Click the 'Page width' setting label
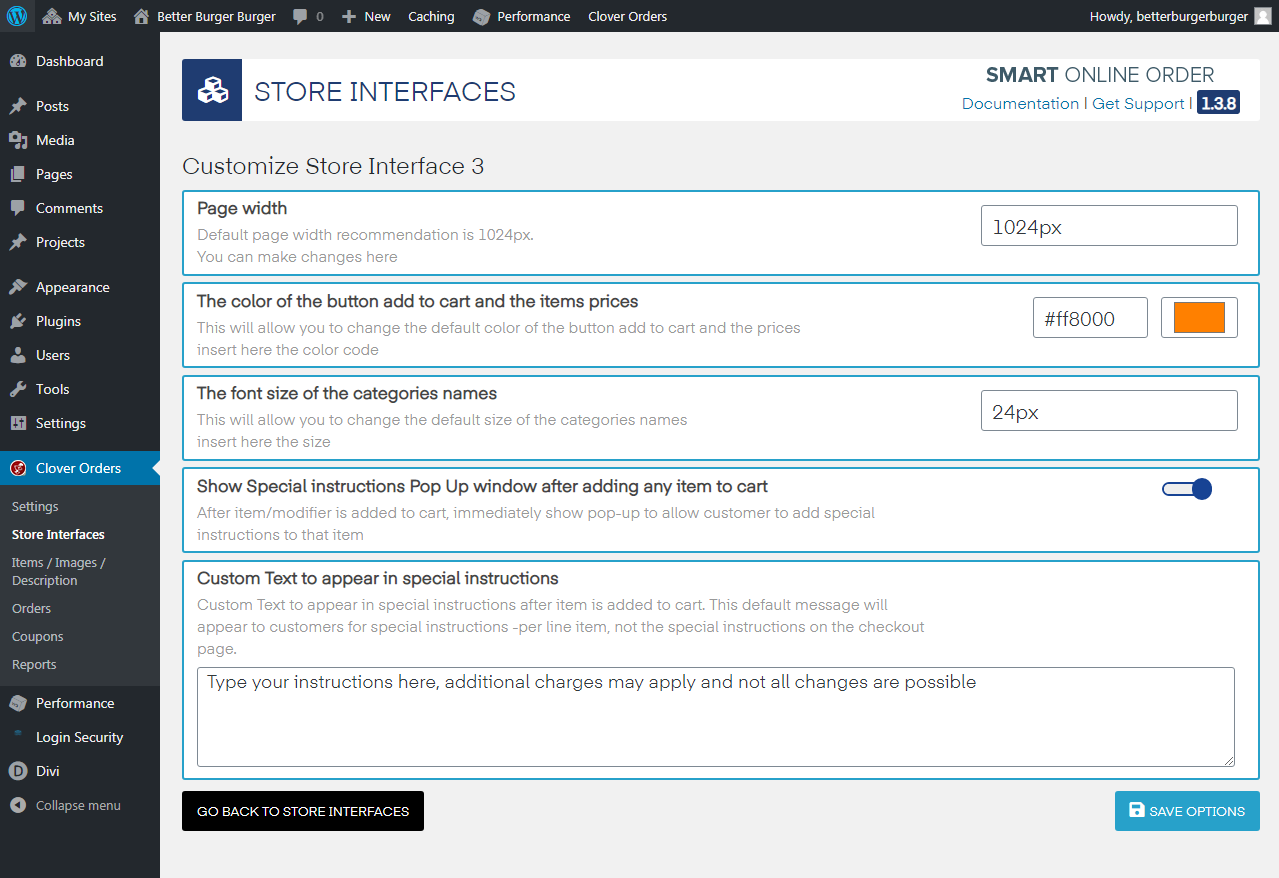 242,208
